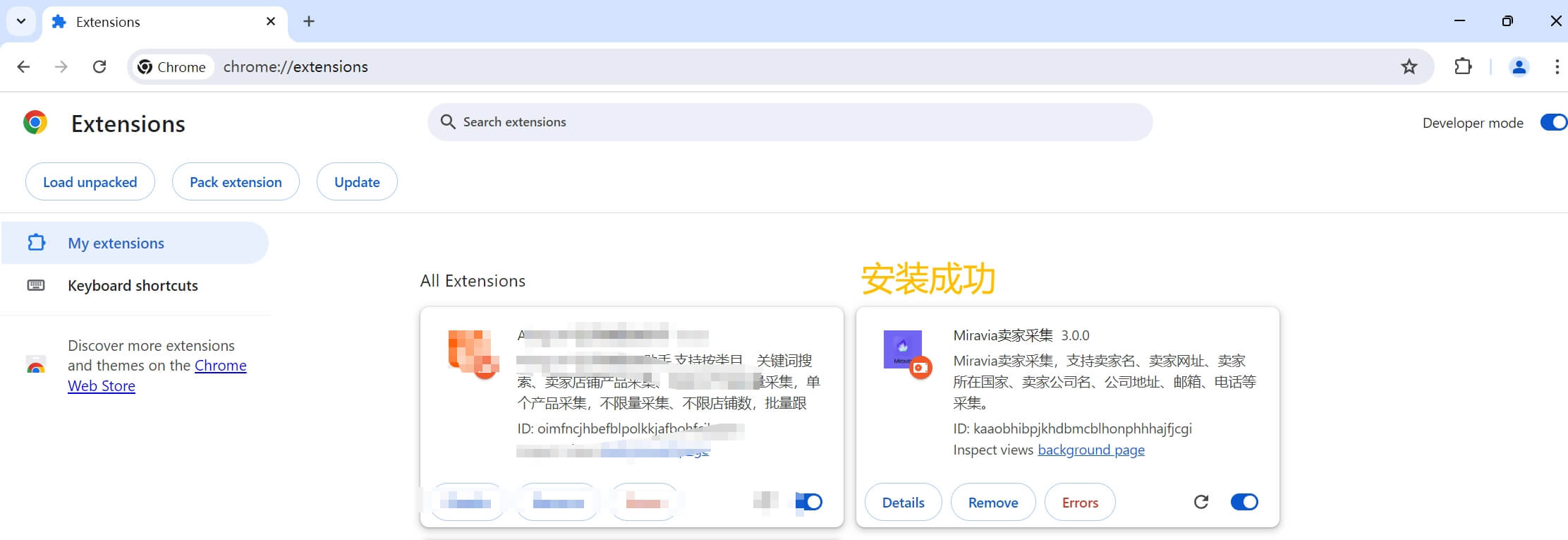The image size is (1568, 540).
Task: Open the extensions puzzle menu in toolbar
Action: [x=1464, y=66]
